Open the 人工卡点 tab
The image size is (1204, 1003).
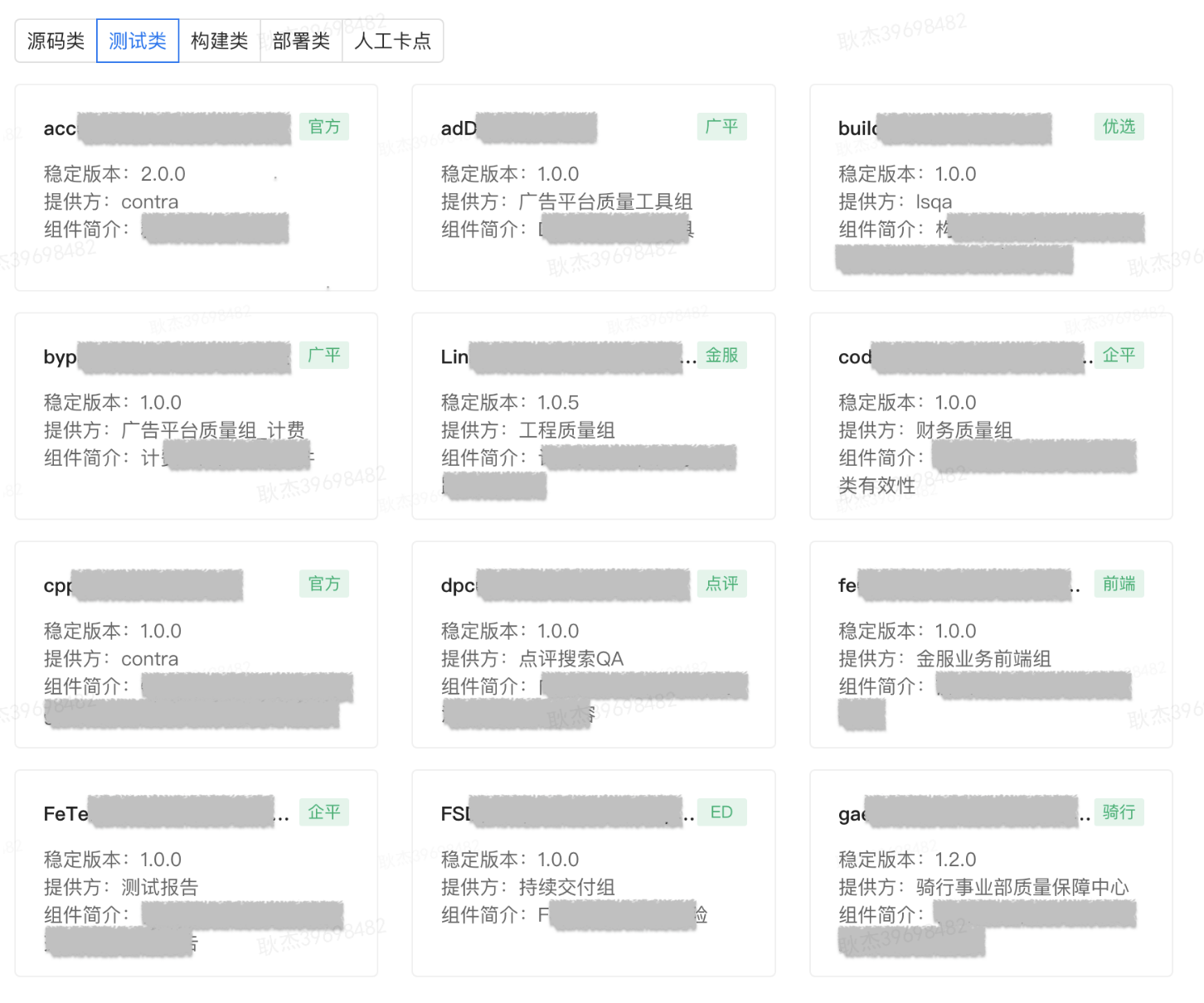(393, 40)
